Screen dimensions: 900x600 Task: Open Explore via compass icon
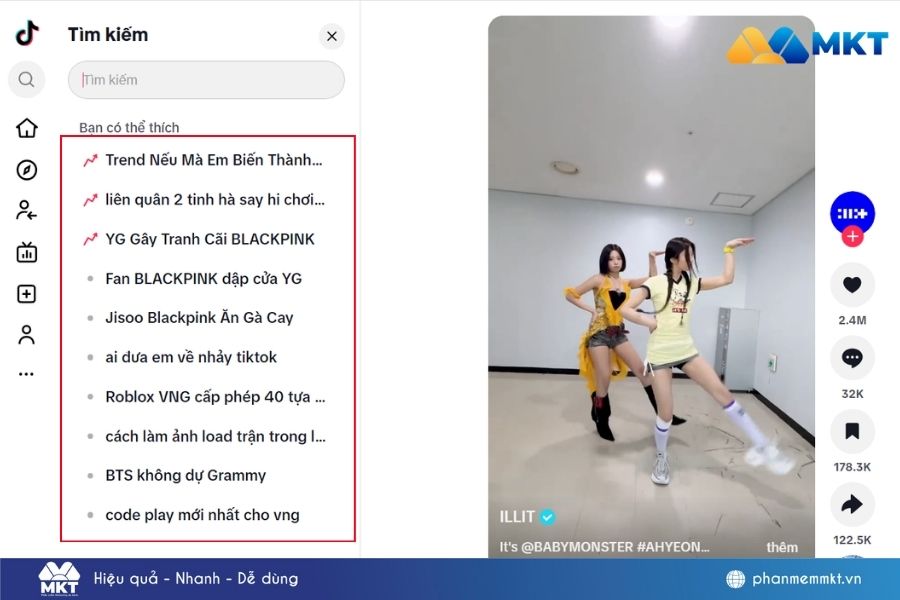pyautogui.click(x=26, y=170)
